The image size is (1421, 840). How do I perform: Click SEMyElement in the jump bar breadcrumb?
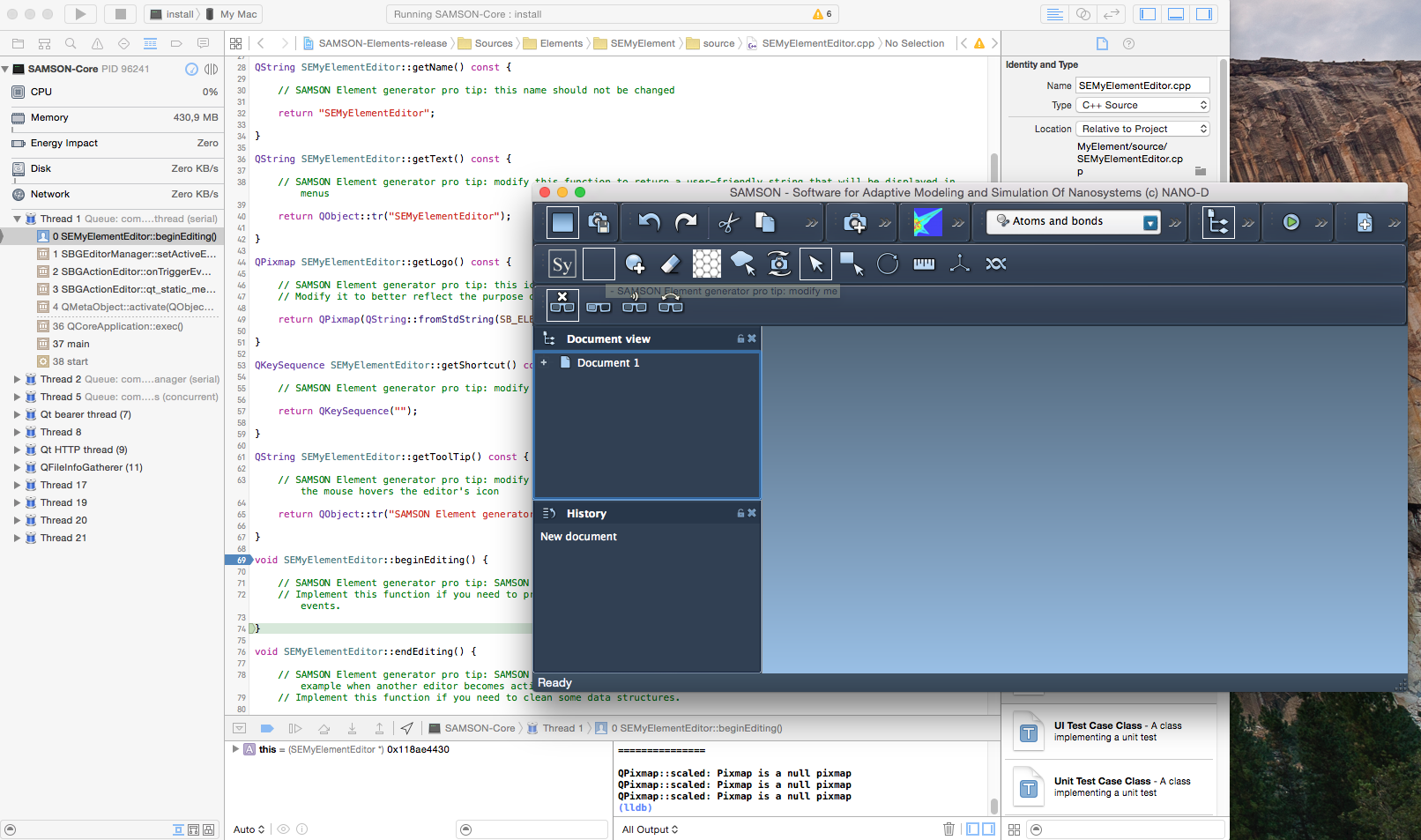[x=644, y=42]
